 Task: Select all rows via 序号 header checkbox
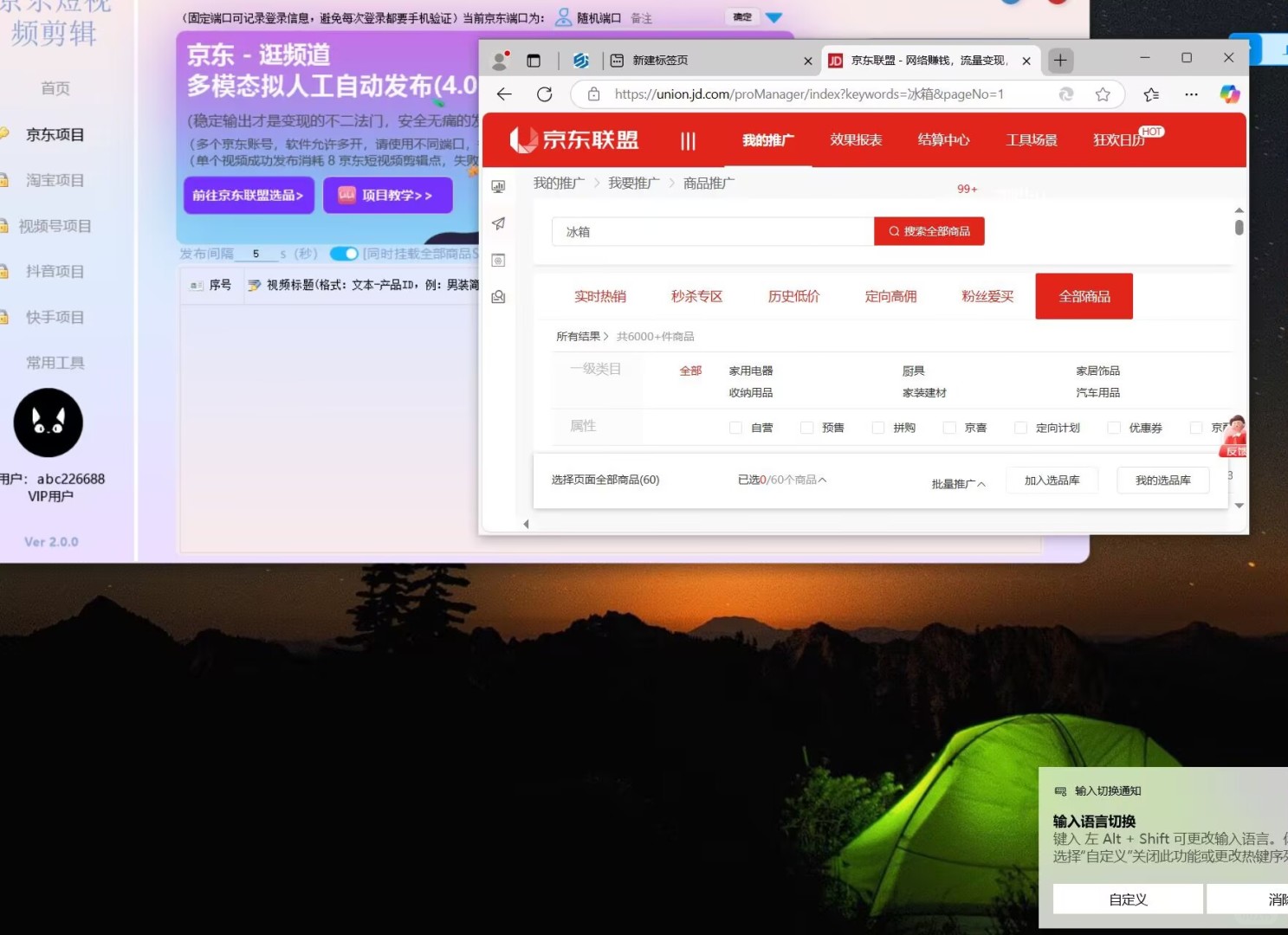(x=197, y=285)
